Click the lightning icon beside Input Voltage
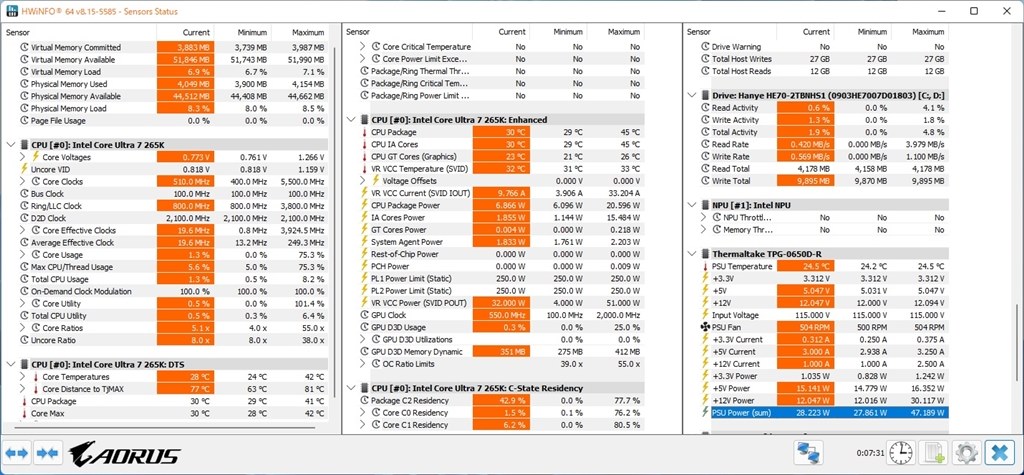The height and width of the screenshot is (475, 1024). (x=705, y=315)
